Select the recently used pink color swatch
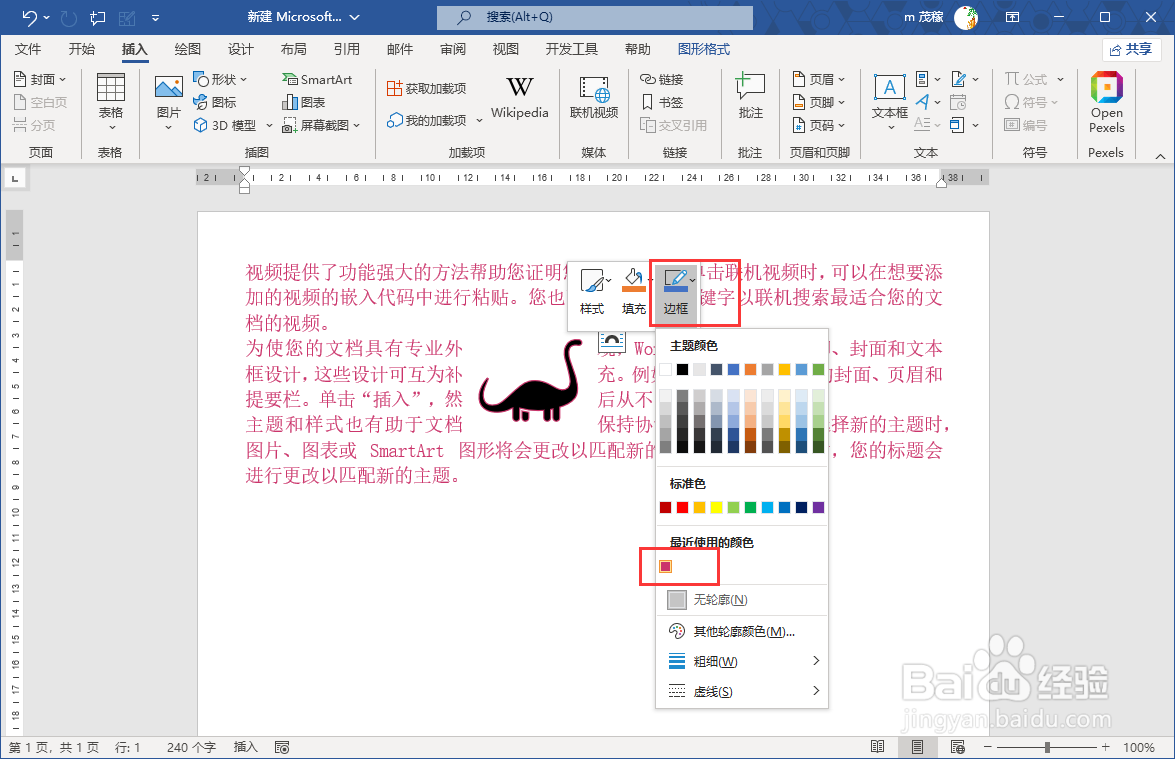1175x759 pixels. click(667, 566)
